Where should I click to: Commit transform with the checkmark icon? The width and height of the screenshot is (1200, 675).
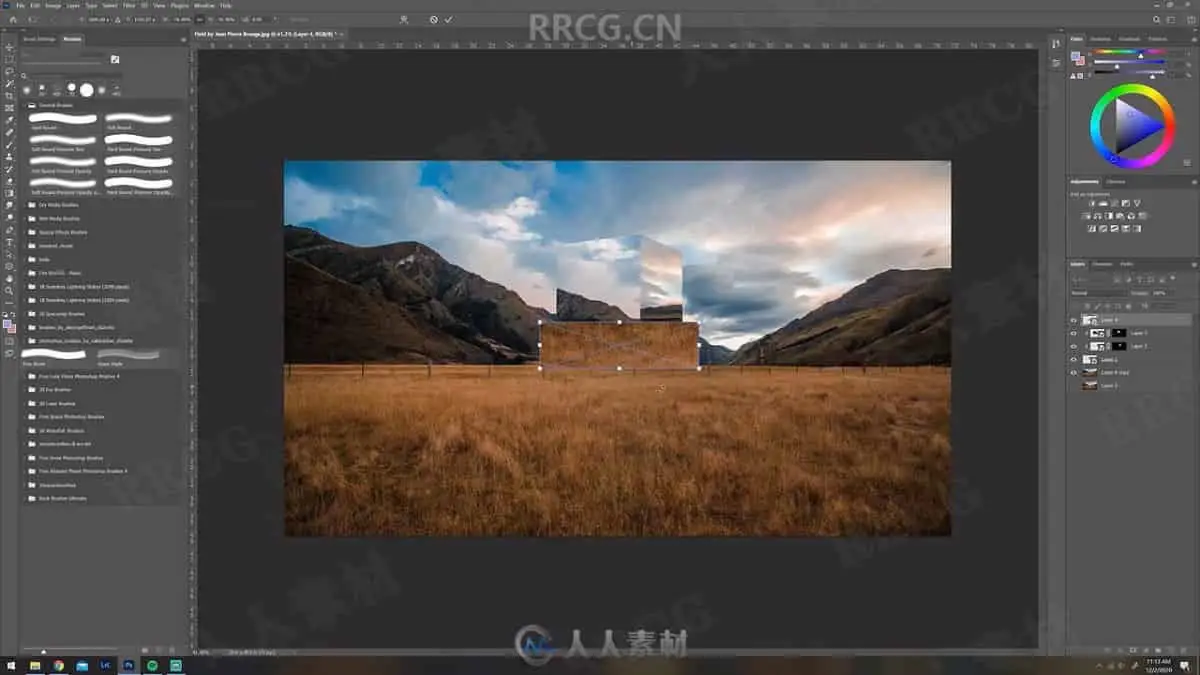(449, 19)
